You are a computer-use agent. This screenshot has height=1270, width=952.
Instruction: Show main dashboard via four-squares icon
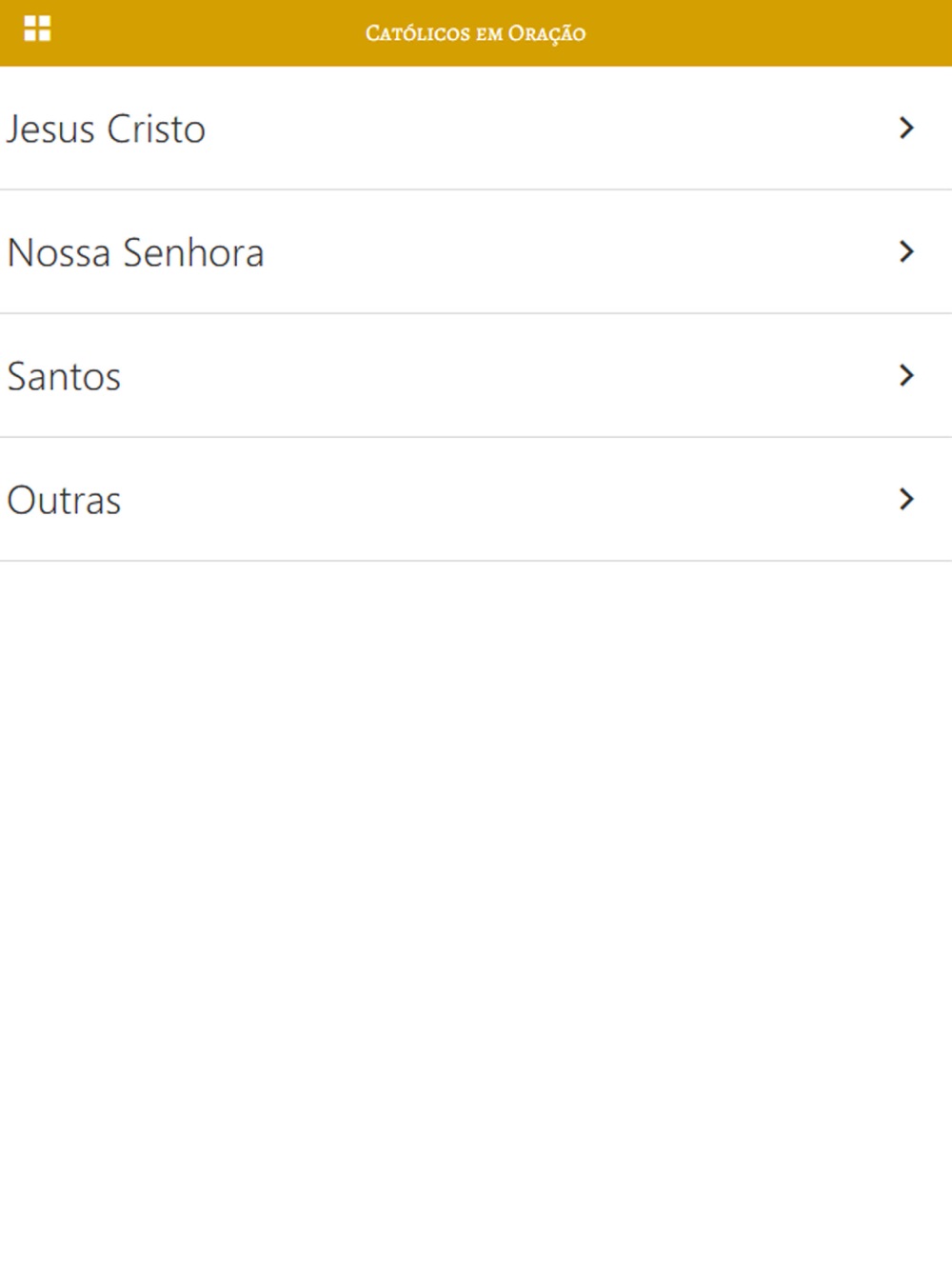pos(37,29)
